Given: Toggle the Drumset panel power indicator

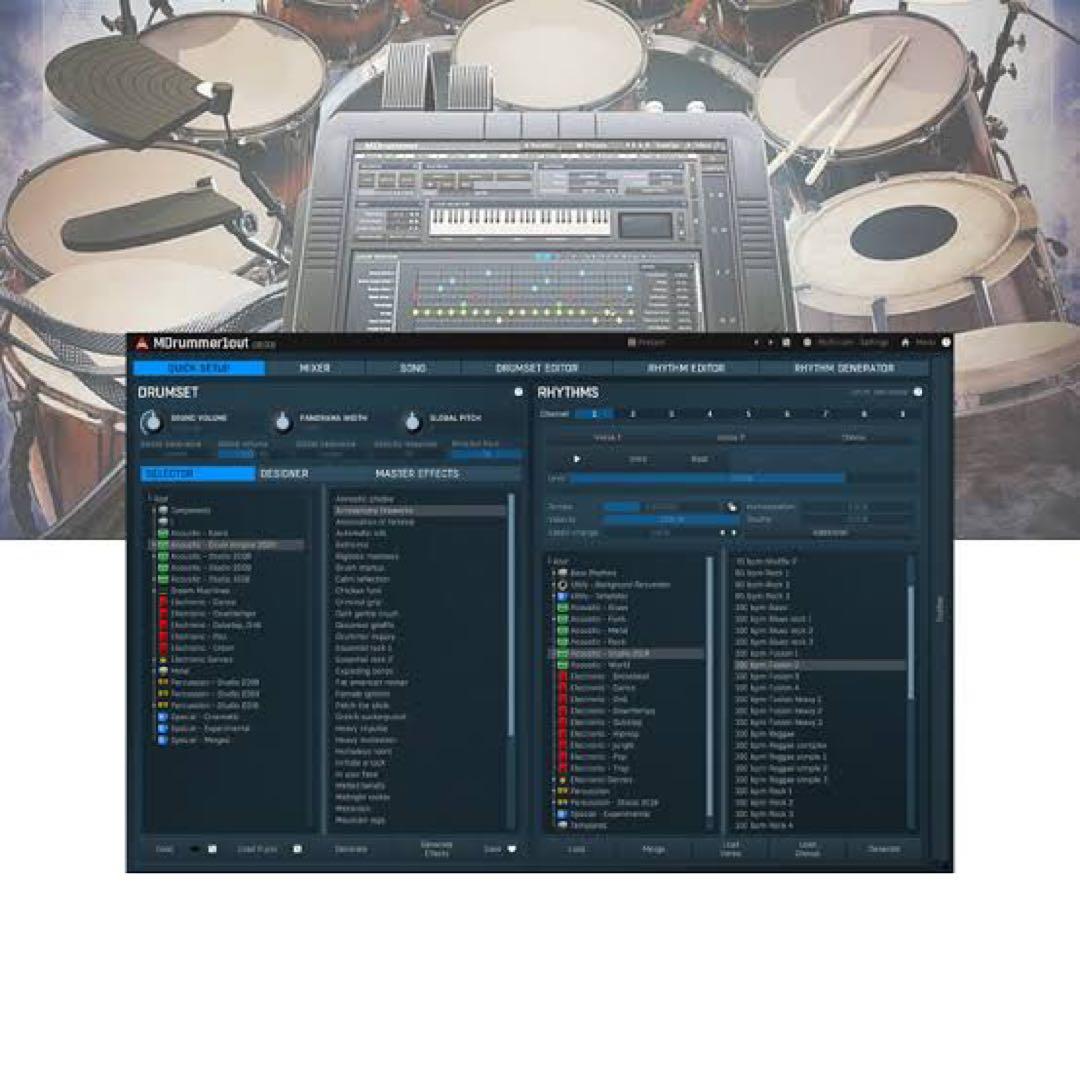Looking at the screenshot, I should 518,393.
